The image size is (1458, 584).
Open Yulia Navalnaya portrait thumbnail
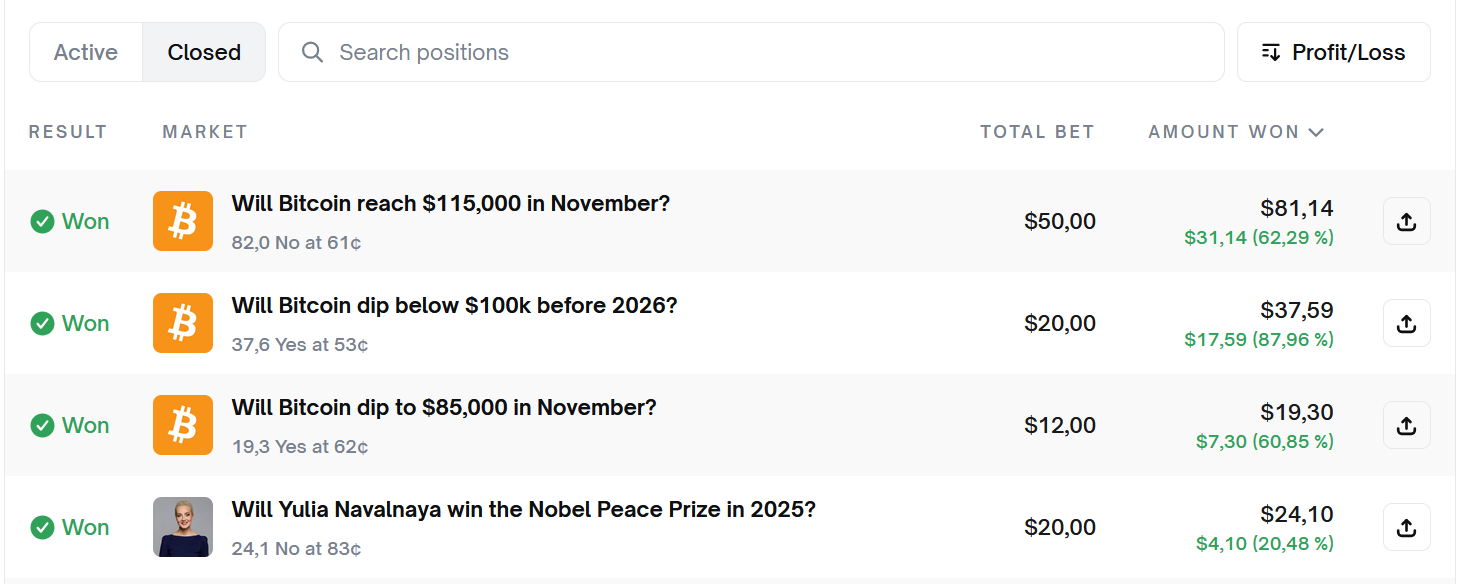[x=183, y=527]
